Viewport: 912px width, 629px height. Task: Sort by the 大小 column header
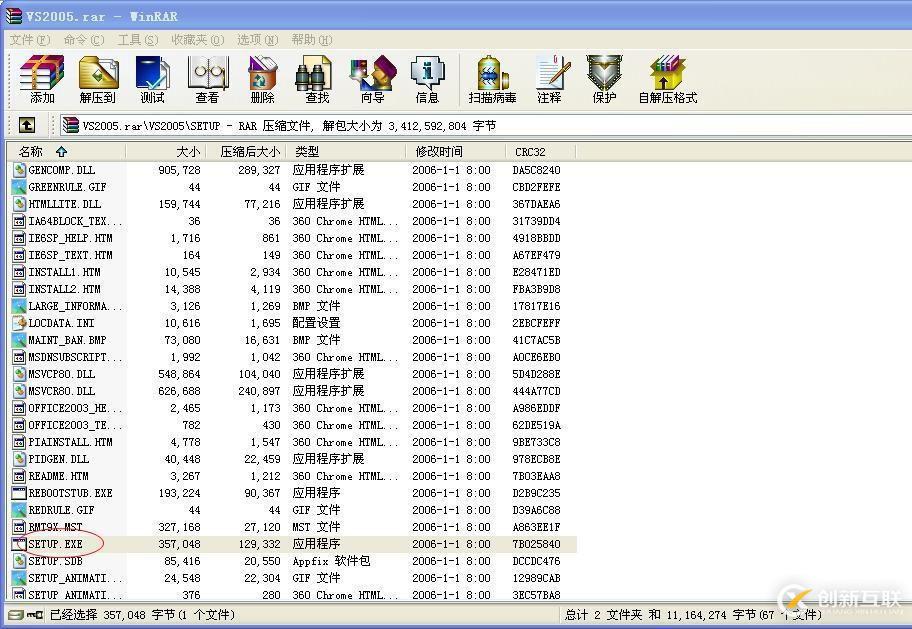coord(166,152)
